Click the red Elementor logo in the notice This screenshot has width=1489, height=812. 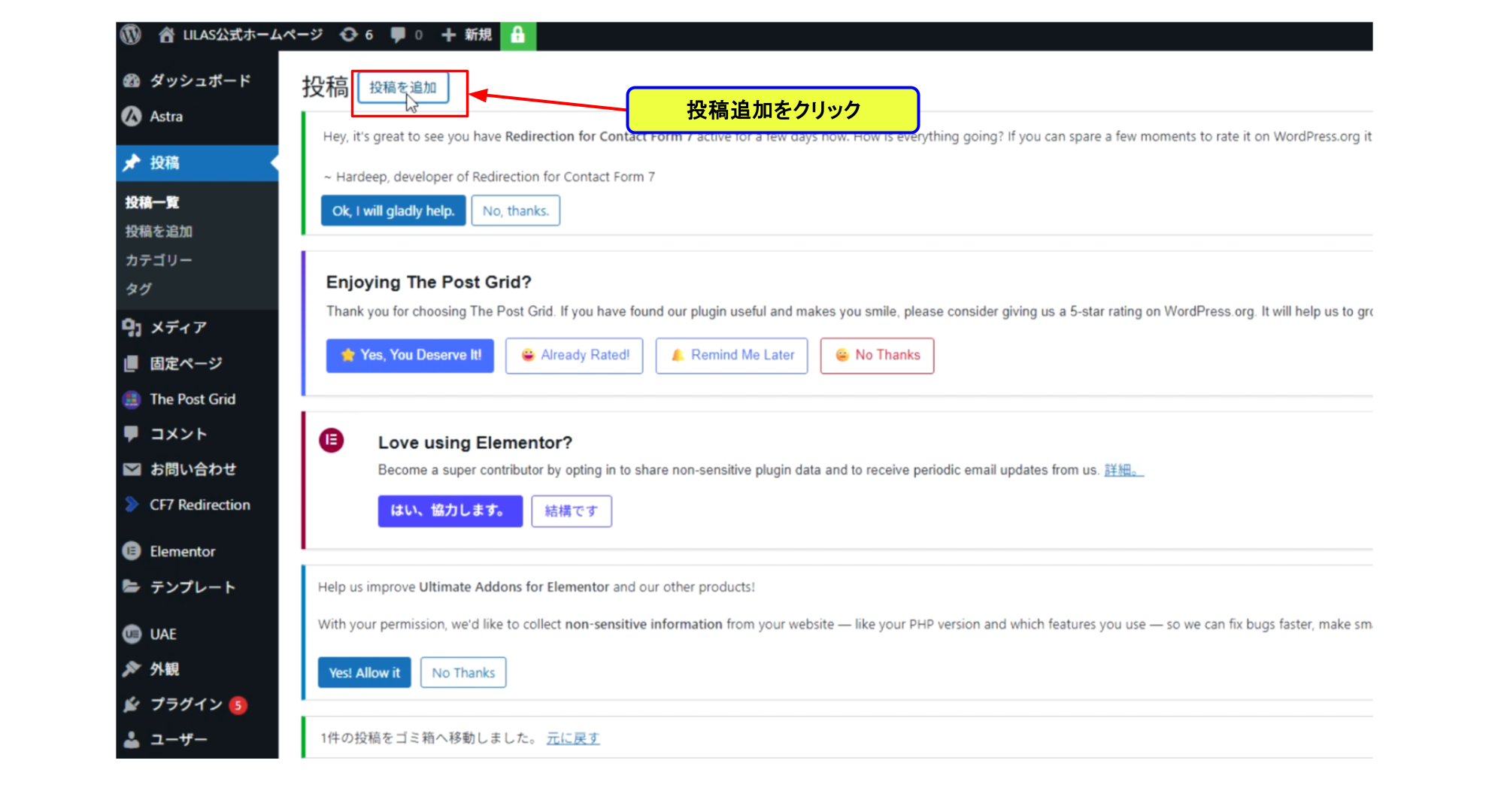(331, 441)
